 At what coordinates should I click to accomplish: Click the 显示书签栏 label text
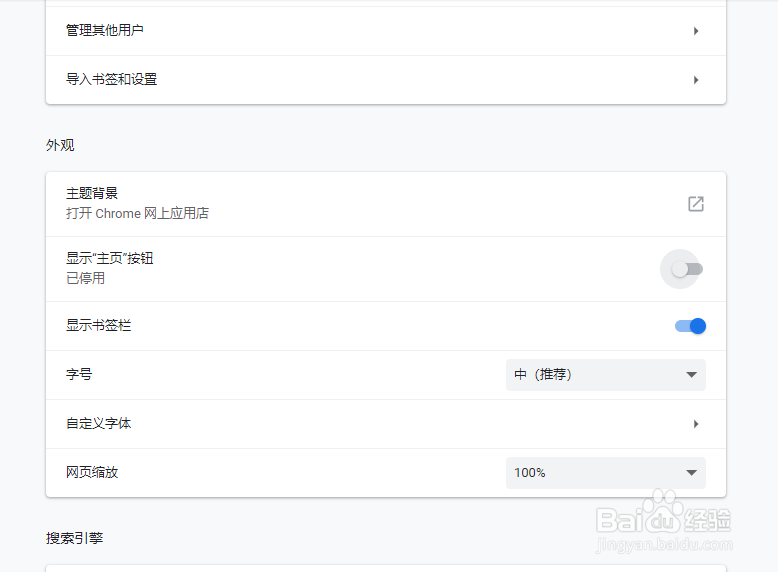98,326
